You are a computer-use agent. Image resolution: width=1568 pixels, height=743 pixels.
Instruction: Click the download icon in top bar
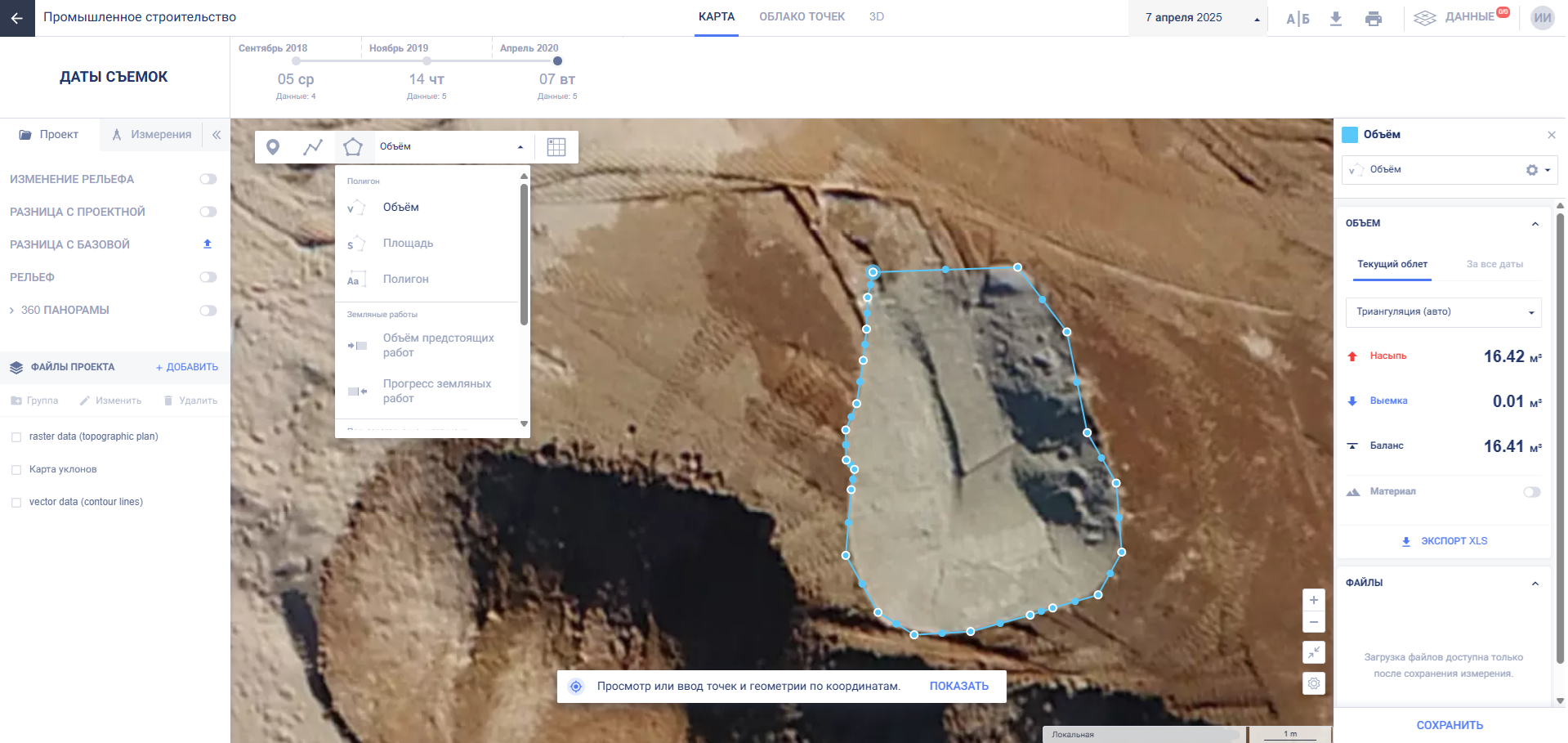(1336, 18)
